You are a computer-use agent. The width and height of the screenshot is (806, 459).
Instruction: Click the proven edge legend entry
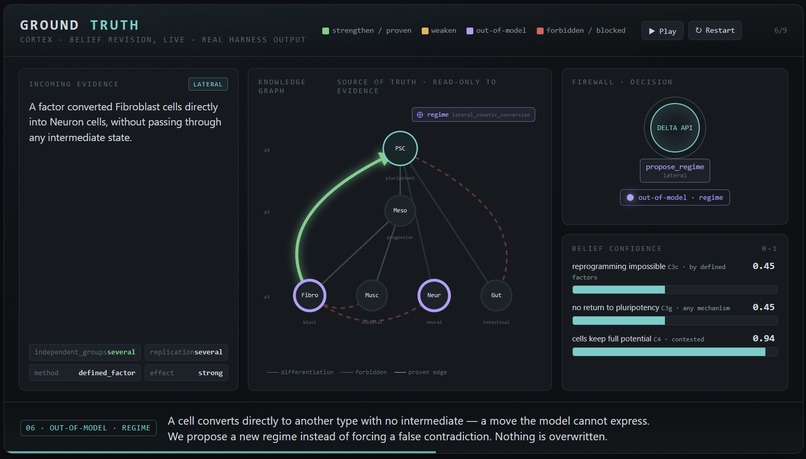(x=420, y=372)
